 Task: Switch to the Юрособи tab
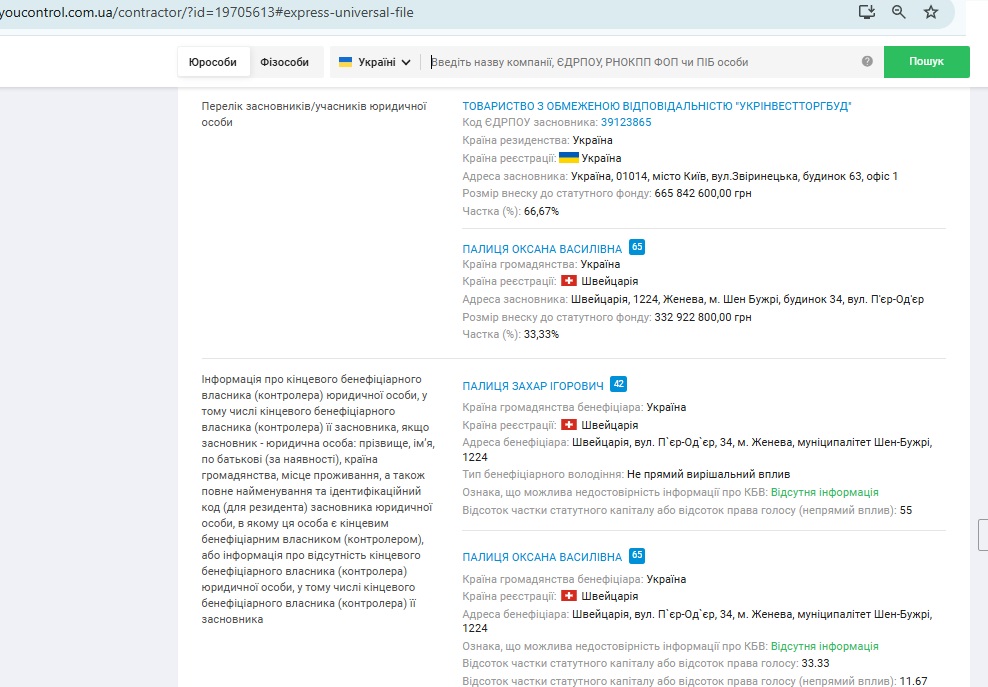point(213,62)
